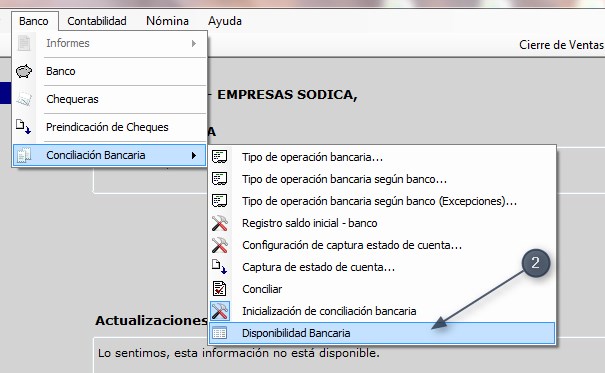The image size is (605, 373).
Task: Expand the Informes submenu arrow
Action: click(x=194, y=43)
